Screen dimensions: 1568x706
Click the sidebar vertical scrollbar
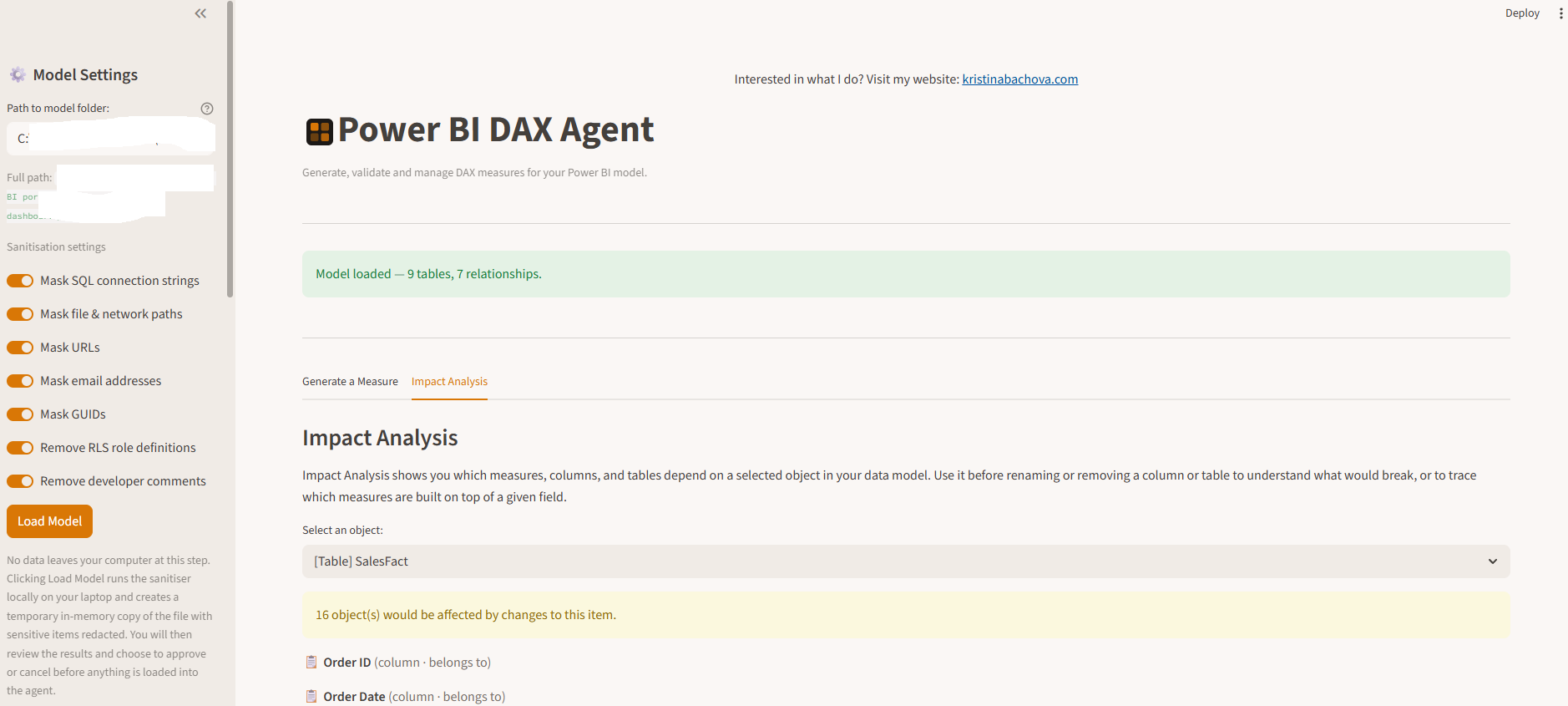coord(230,149)
